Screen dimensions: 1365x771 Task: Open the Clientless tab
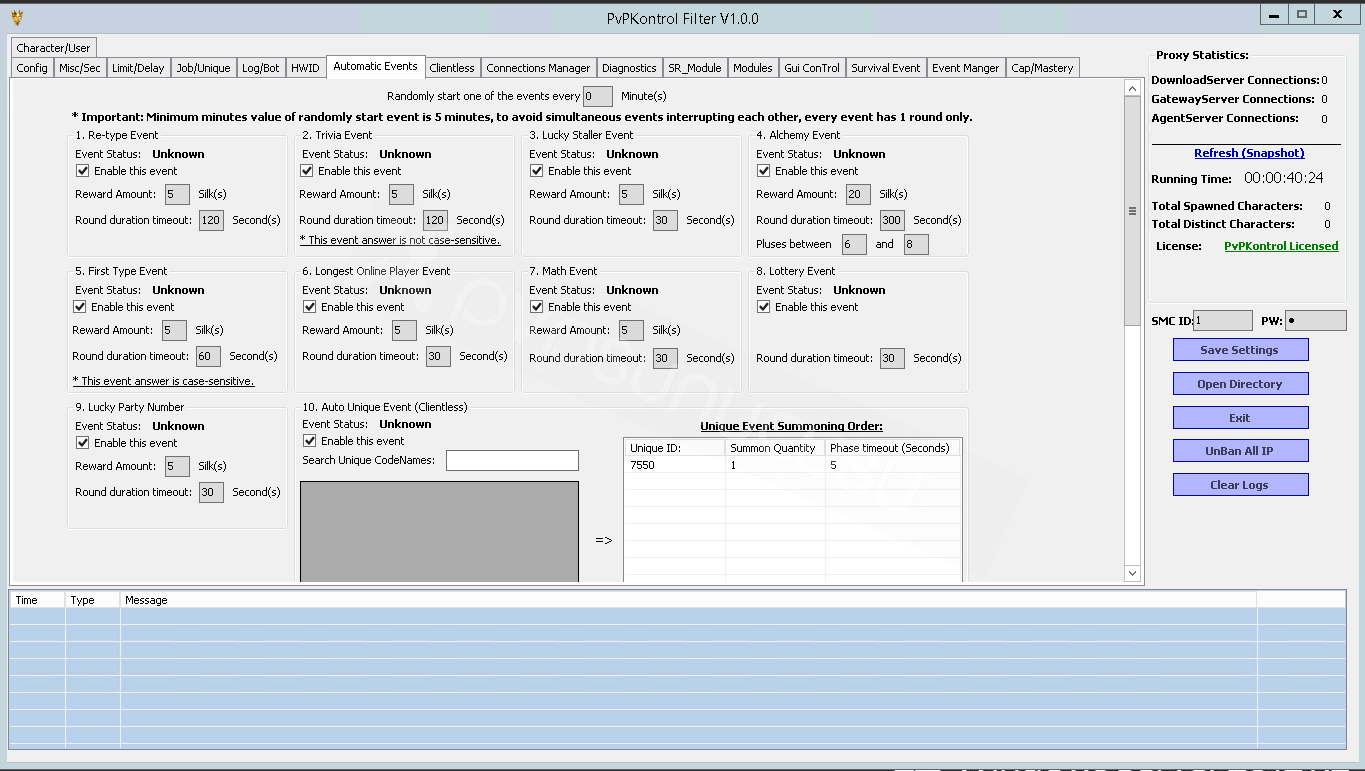tap(452, 68)
